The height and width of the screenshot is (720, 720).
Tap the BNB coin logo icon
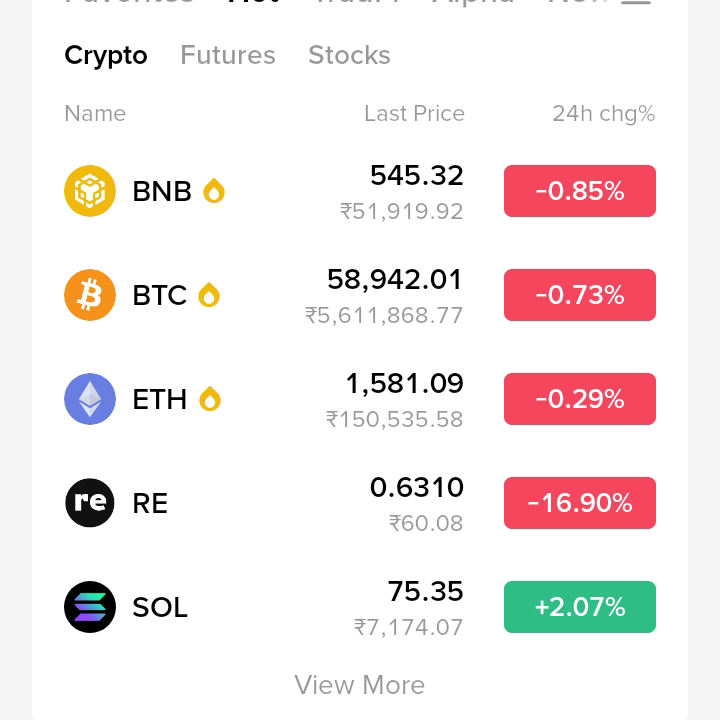[x=90, y=191]
